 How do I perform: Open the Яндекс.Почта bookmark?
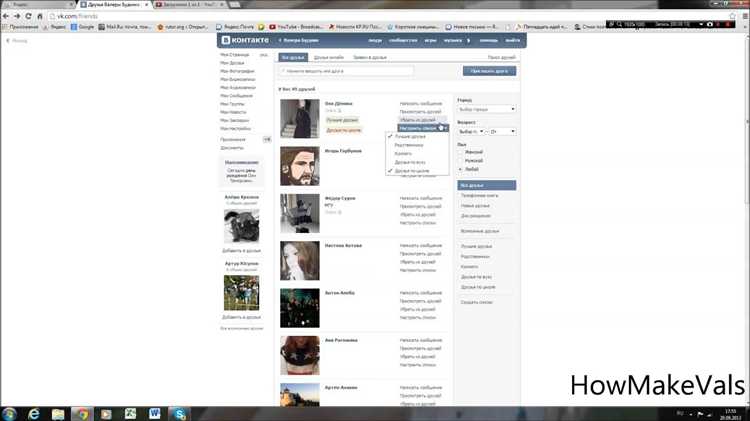pos(235,27)
